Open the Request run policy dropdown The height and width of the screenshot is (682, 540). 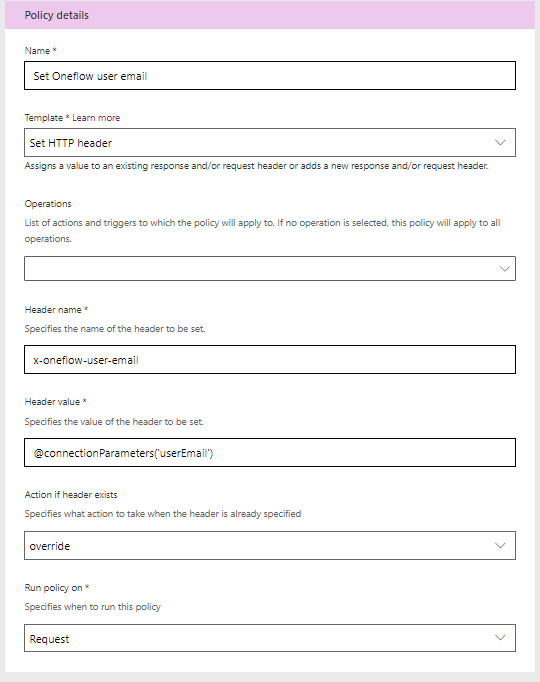click(270, 638)
